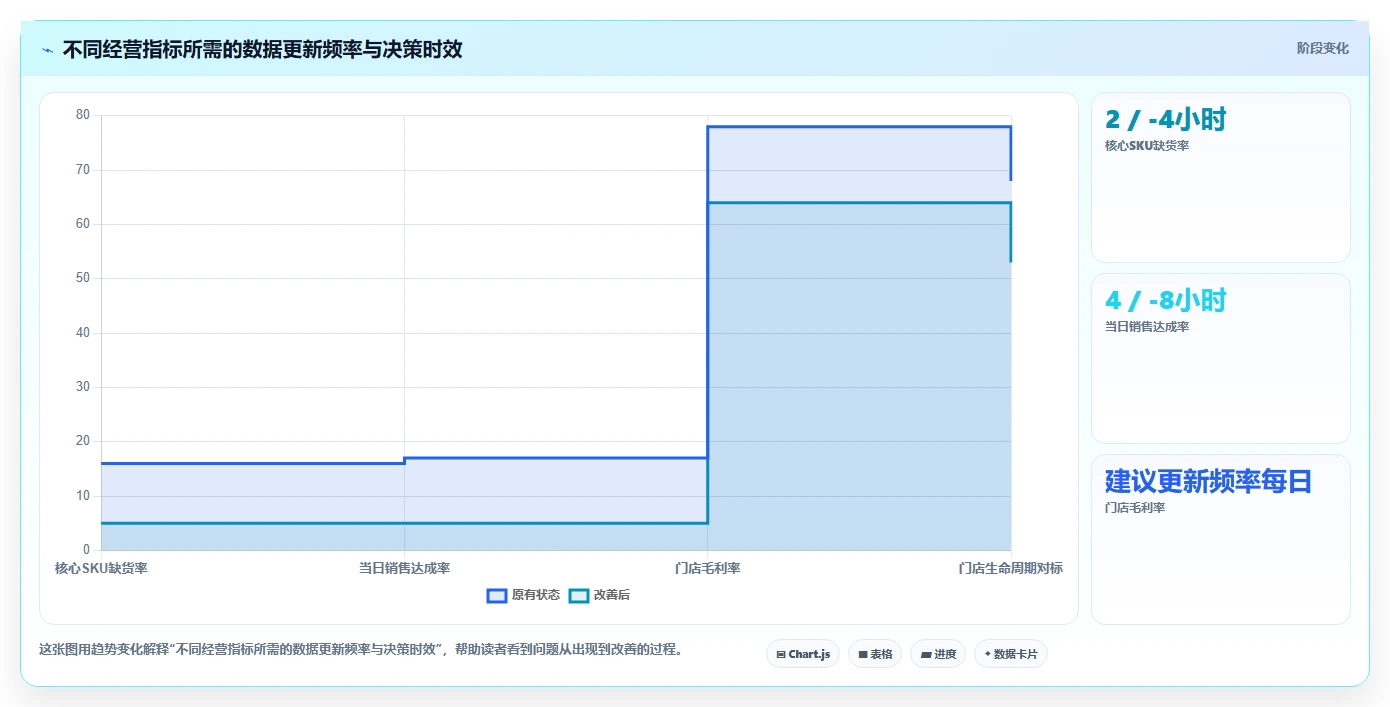
Task: Toggle the 改善后 legend entry
Action: click(x=600, y=595)
